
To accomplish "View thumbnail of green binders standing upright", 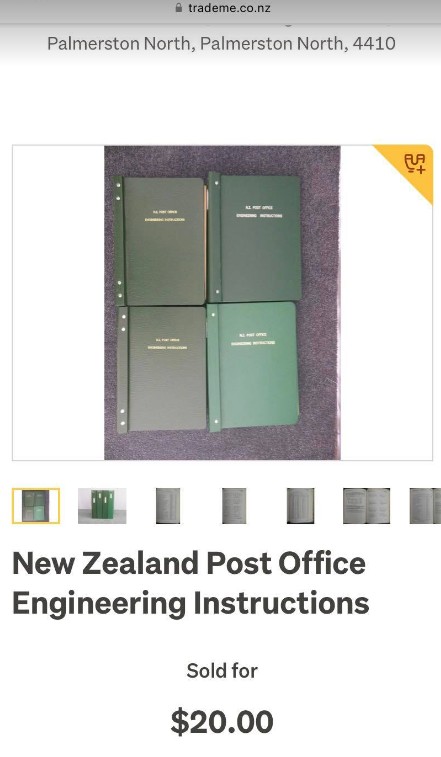I will [x=102, y=505].
